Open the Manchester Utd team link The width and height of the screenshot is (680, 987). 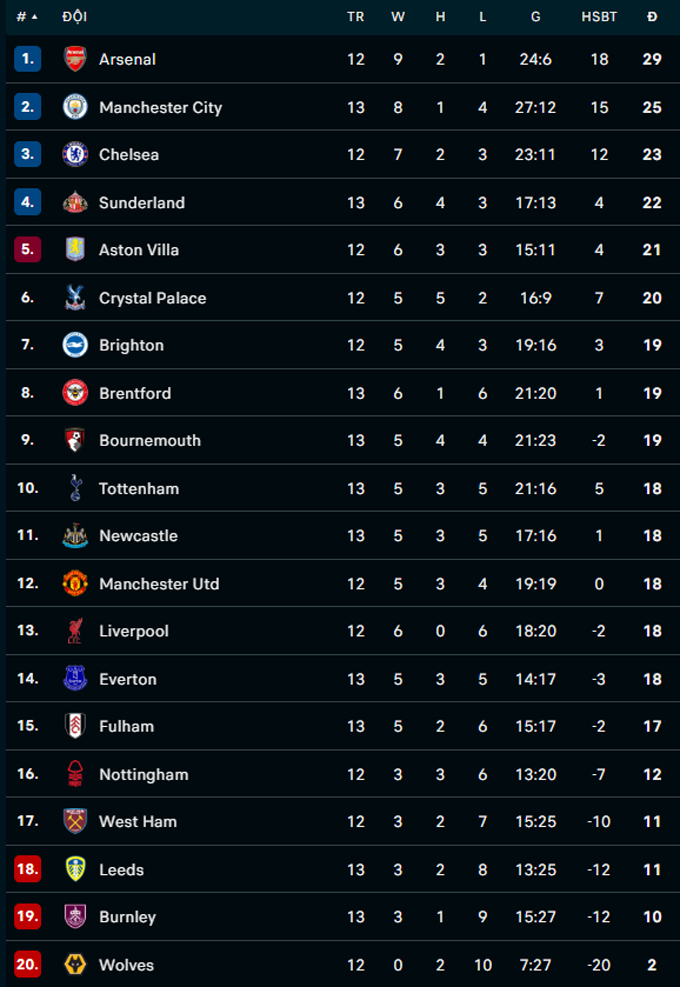click(x=158, y=584)
